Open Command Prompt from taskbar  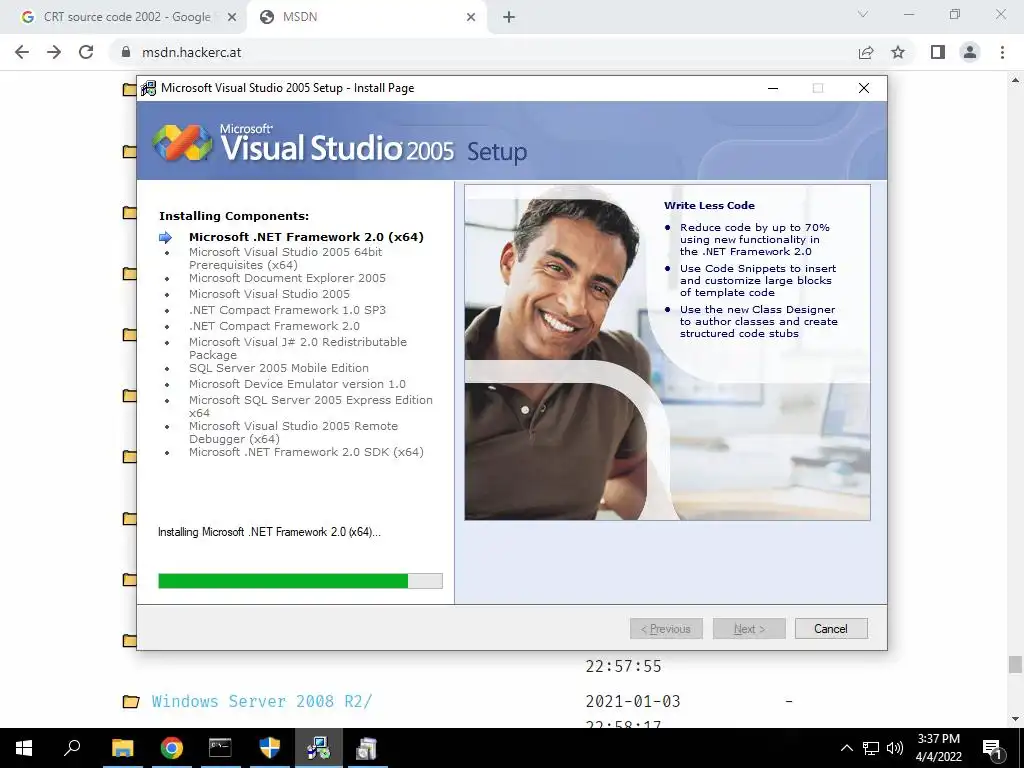(x=220, y=748)
